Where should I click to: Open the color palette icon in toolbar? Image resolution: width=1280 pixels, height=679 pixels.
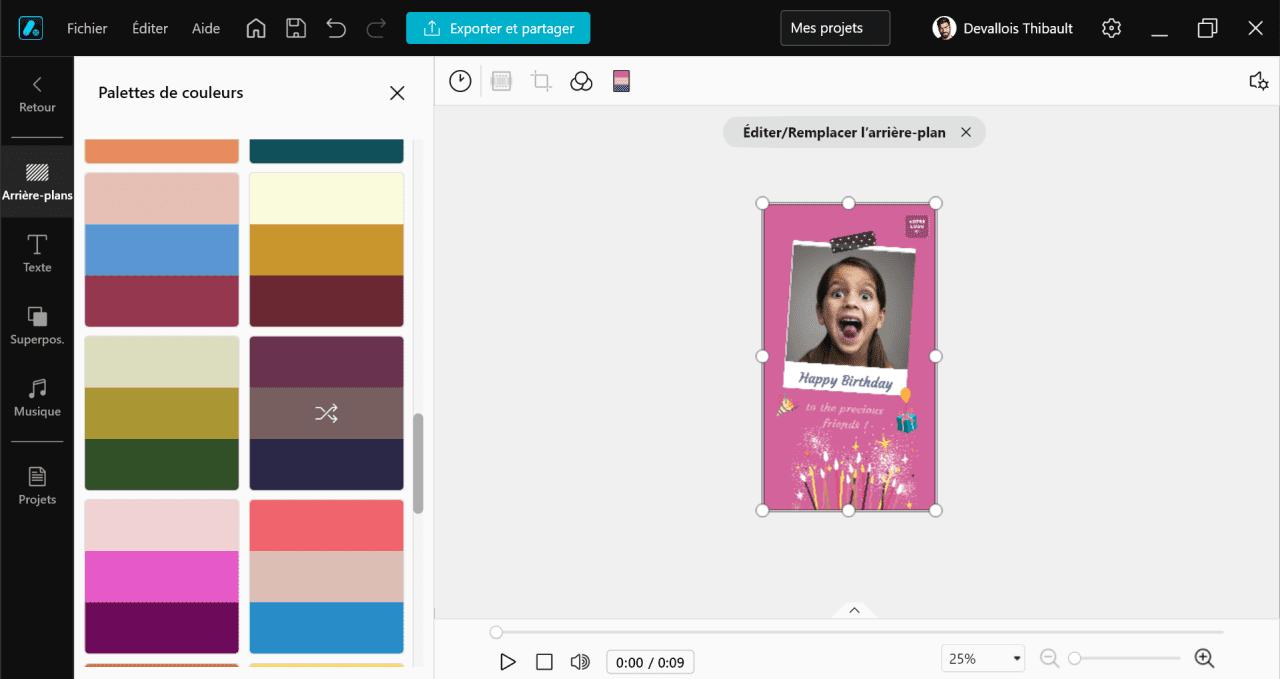[x=621, y=81]
